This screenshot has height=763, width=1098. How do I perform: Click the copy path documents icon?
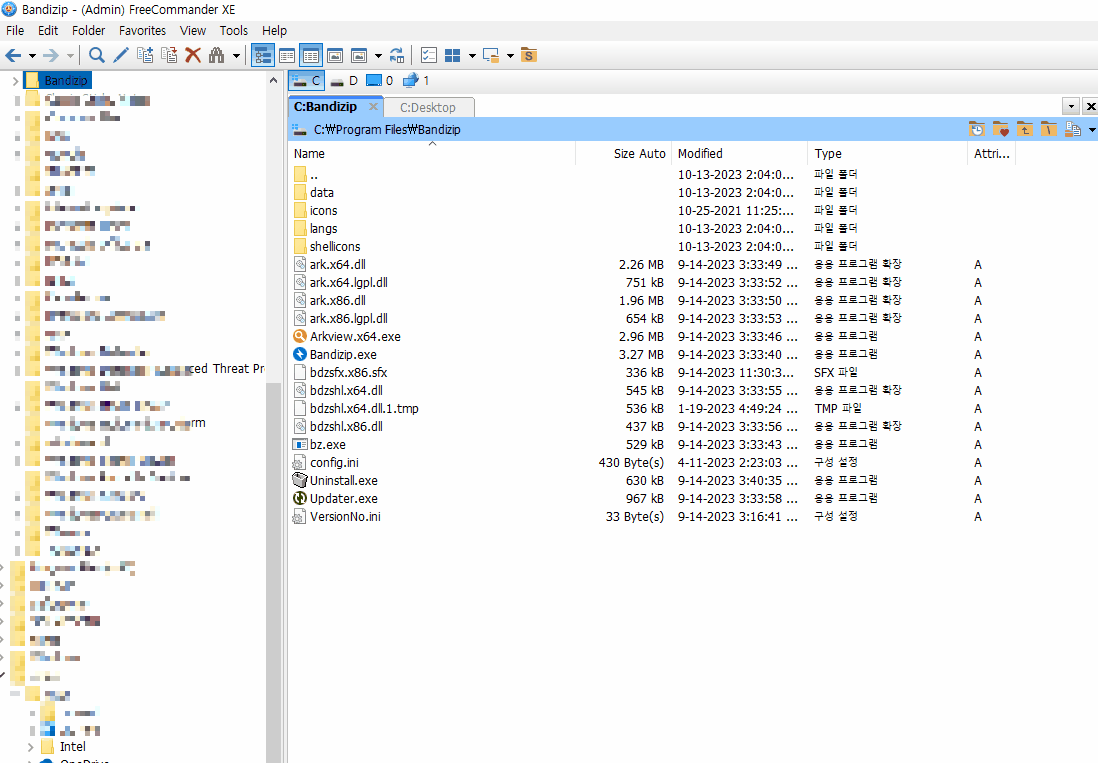(1072, 130)
